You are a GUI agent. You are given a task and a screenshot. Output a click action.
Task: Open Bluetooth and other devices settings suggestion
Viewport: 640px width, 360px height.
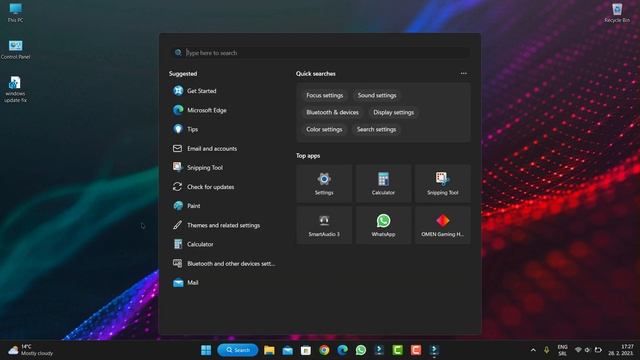[224, 263]
